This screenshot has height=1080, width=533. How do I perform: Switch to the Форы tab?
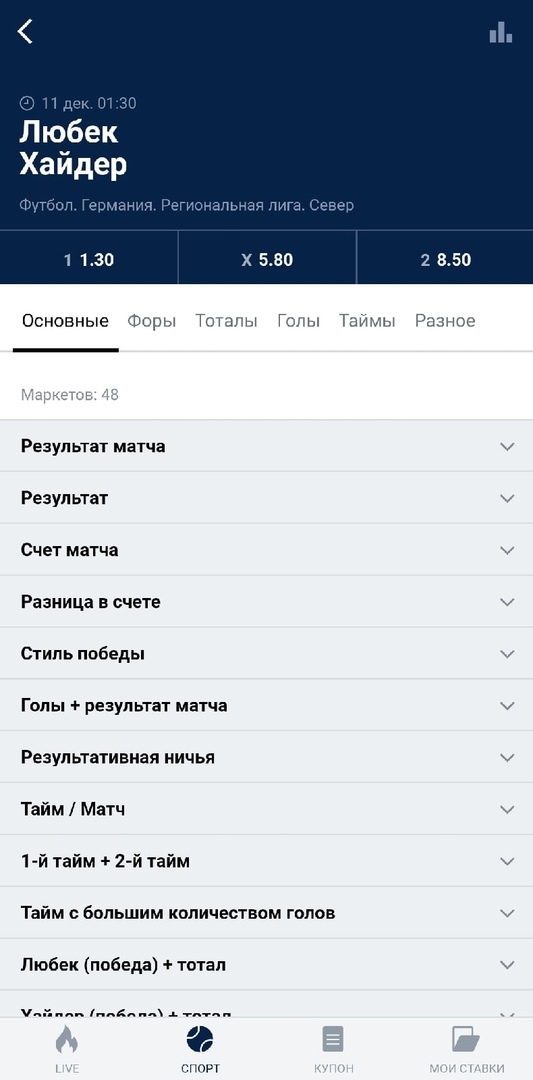[x=151, y=321]
